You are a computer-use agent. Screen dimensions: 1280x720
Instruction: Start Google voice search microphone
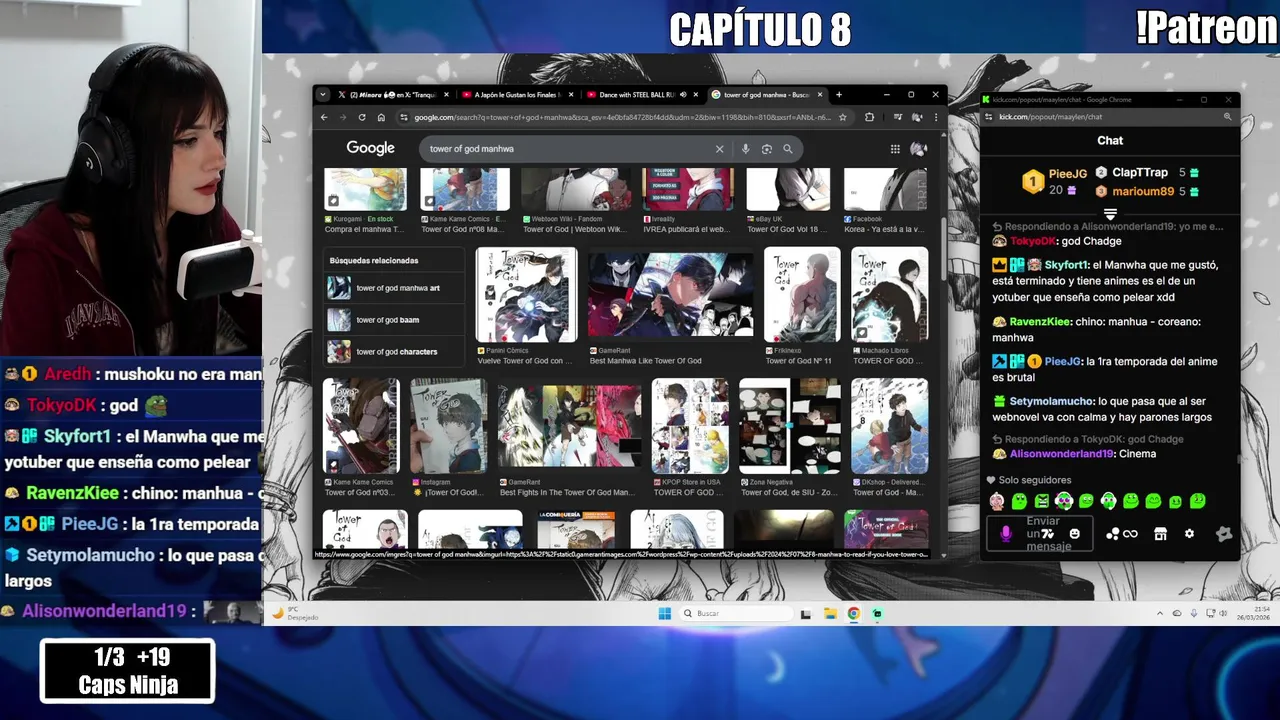tap(745, 149)
